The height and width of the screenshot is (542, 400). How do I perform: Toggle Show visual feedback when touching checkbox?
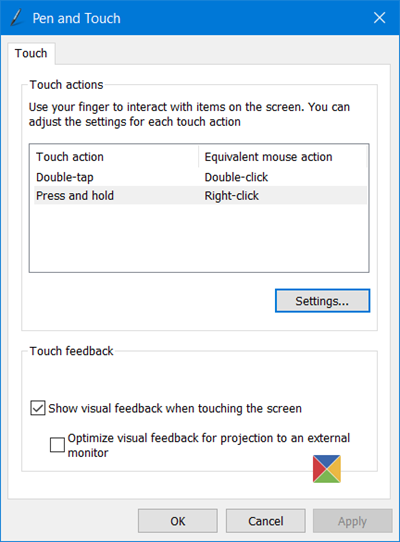(37, 408)
